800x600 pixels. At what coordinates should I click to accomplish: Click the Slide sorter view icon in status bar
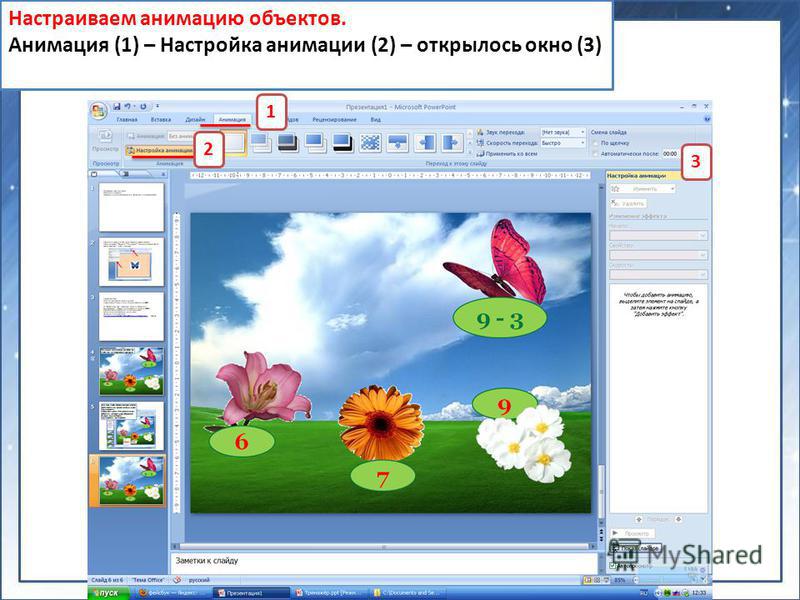click(596, 580)
